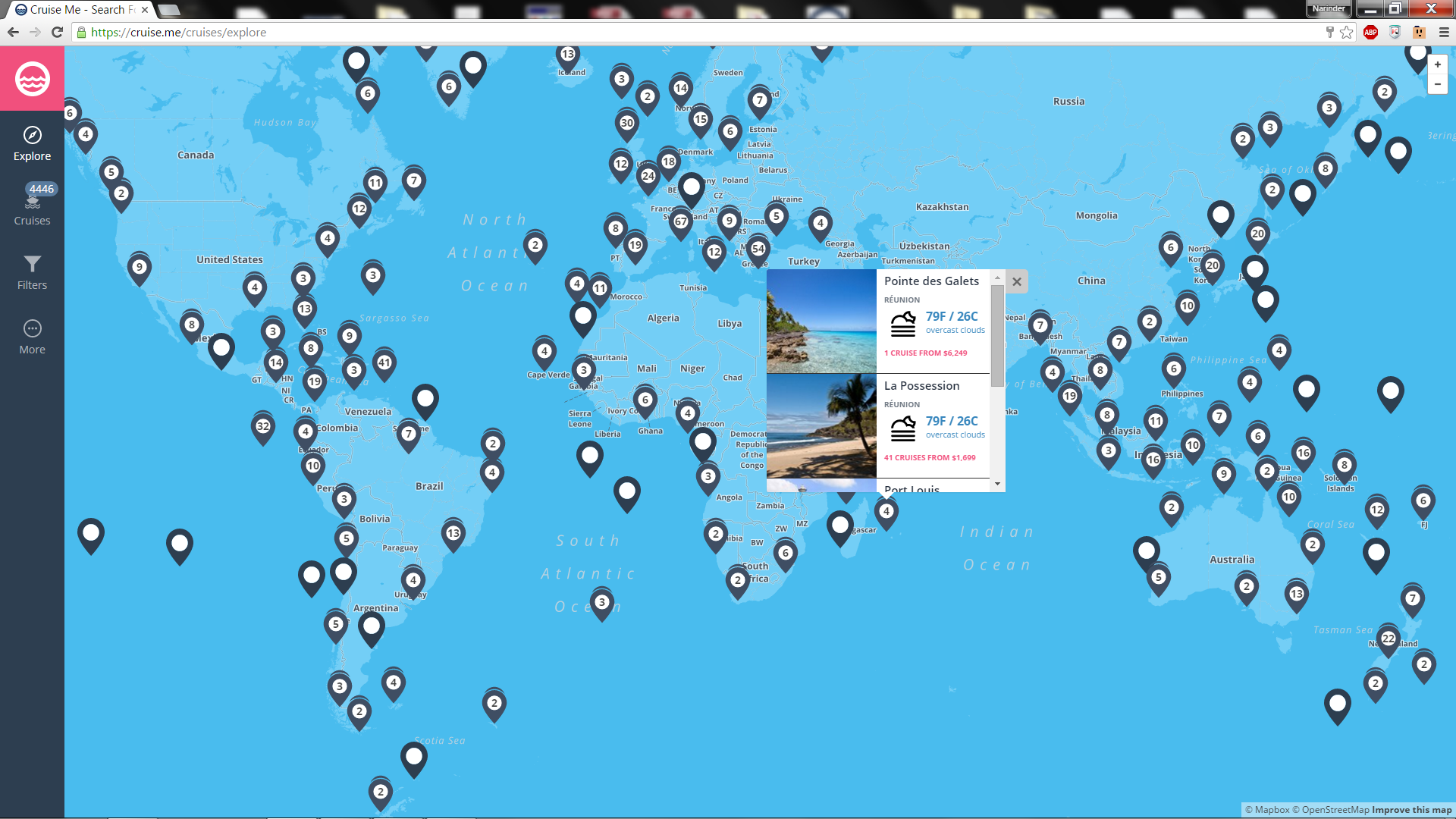
Task: Click '41 CRUISES FROM $1,699' link
Action: pos(930,458)
